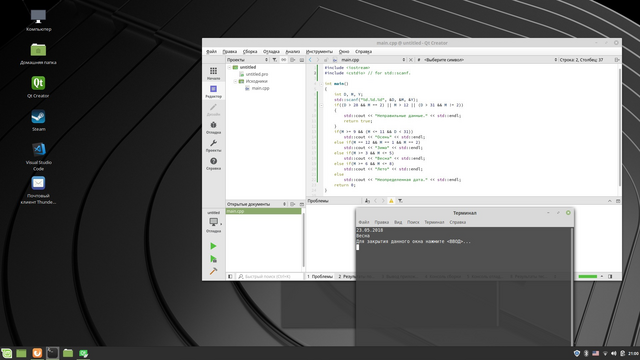Click the green build progress bar

pyautogui.click(x=588, y=276)
